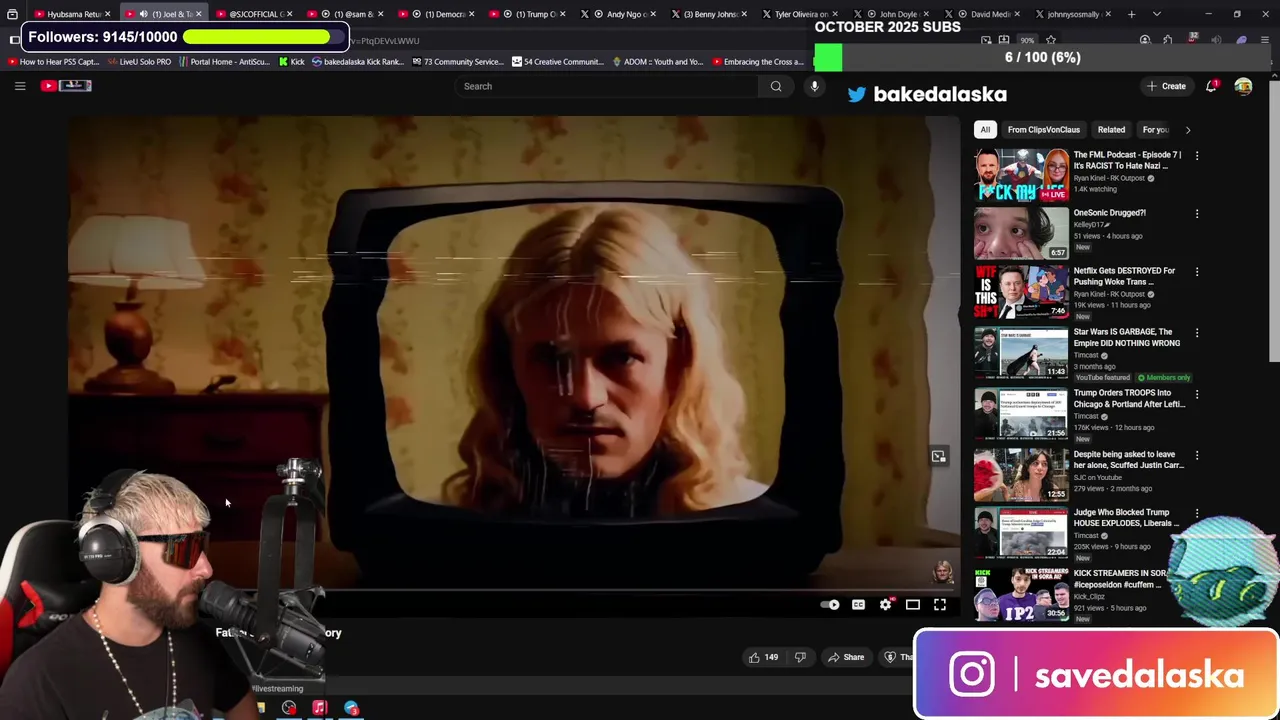The height and width of the screenshot is (720, 1280).
Task: Open options for Despite being asked video
Action: (x=1196, y=454)
